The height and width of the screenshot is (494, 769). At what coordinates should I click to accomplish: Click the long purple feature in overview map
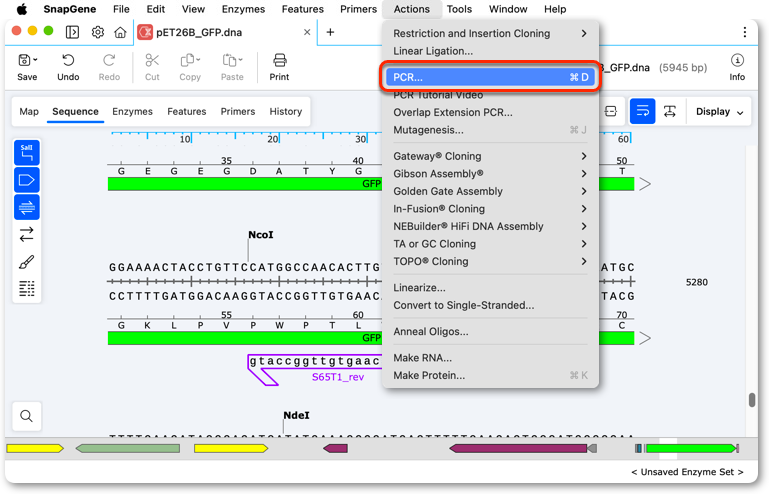(518, 448)
